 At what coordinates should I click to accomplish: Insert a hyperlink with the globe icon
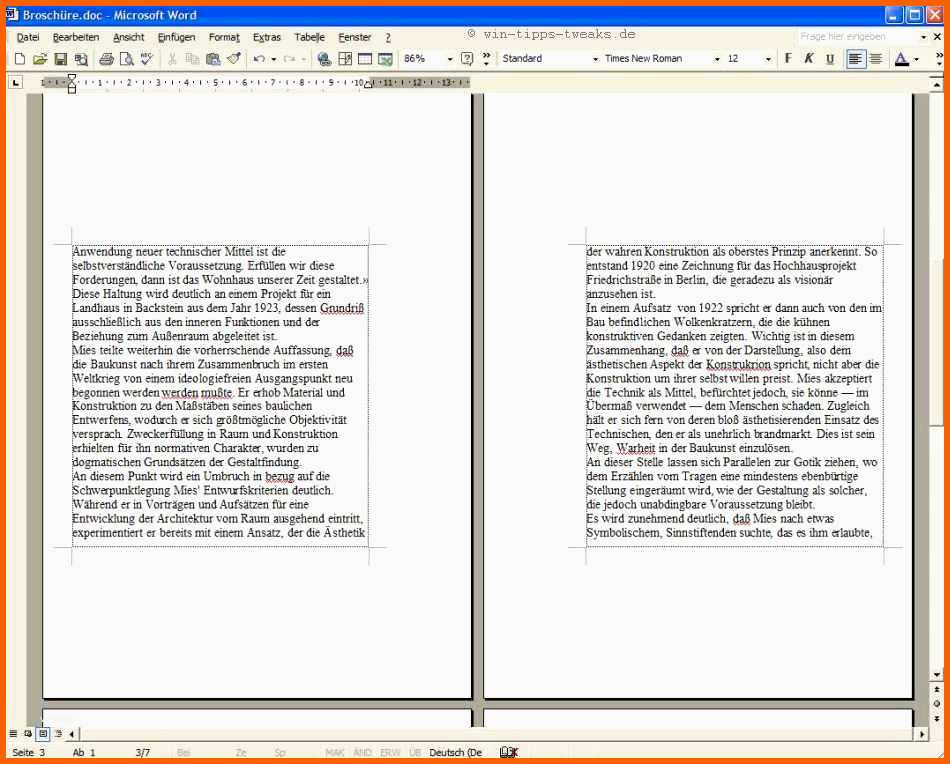pyautogui.click(x=325, y=59)
